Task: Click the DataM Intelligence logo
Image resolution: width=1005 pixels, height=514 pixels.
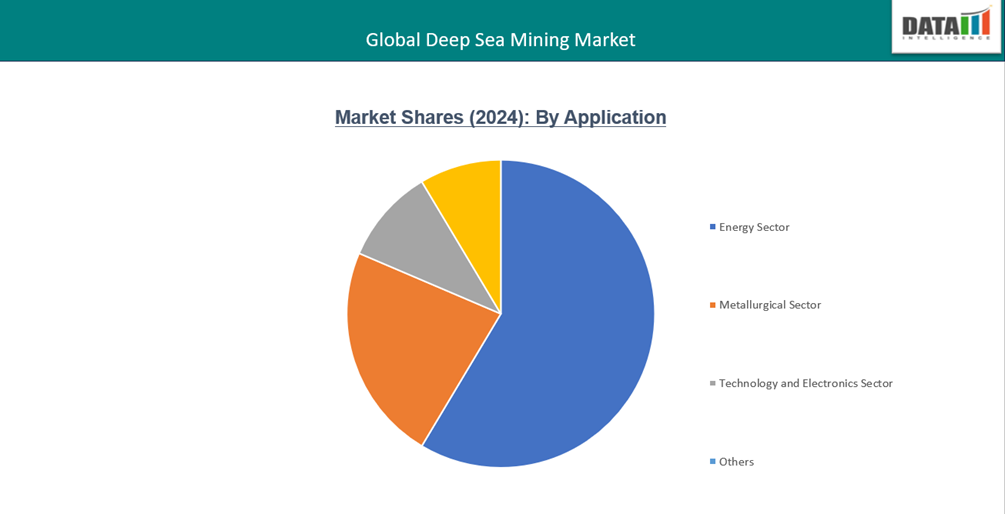Action: 945,25
